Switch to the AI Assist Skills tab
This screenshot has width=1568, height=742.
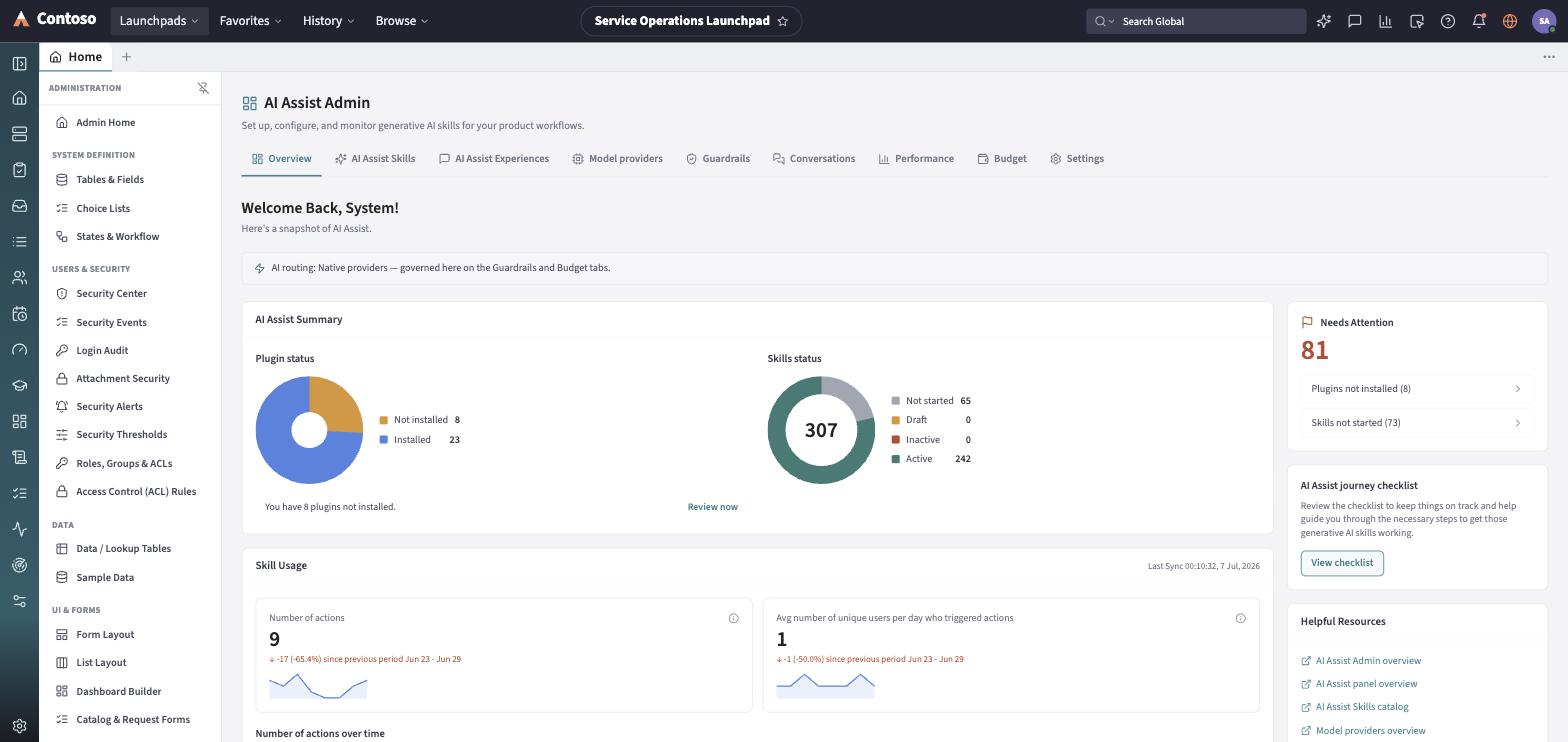point(375,159)
